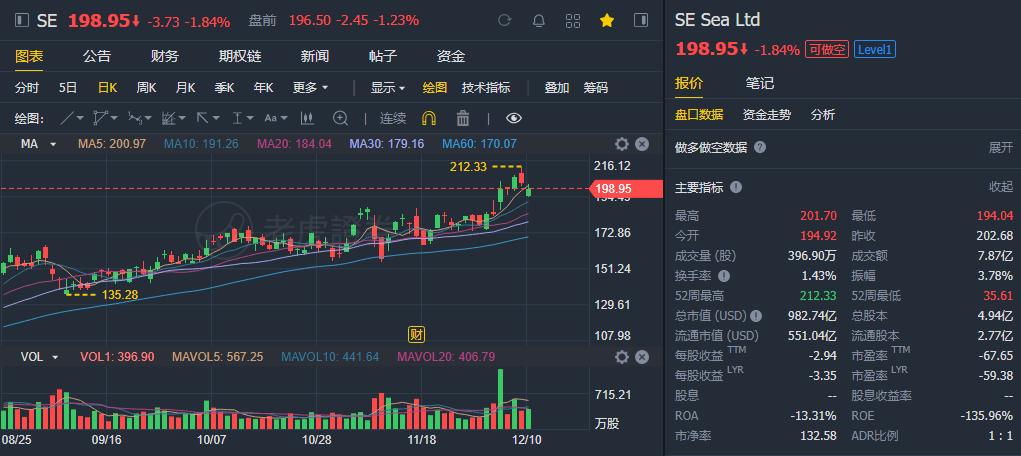Click the info icon next to 总市值 (USD)

(755, 316)
